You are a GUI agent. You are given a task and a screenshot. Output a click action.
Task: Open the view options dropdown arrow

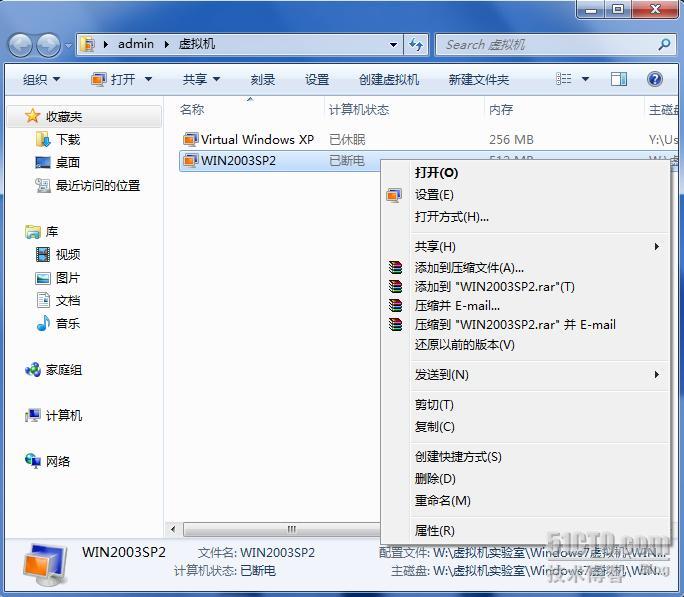(585, 79)
